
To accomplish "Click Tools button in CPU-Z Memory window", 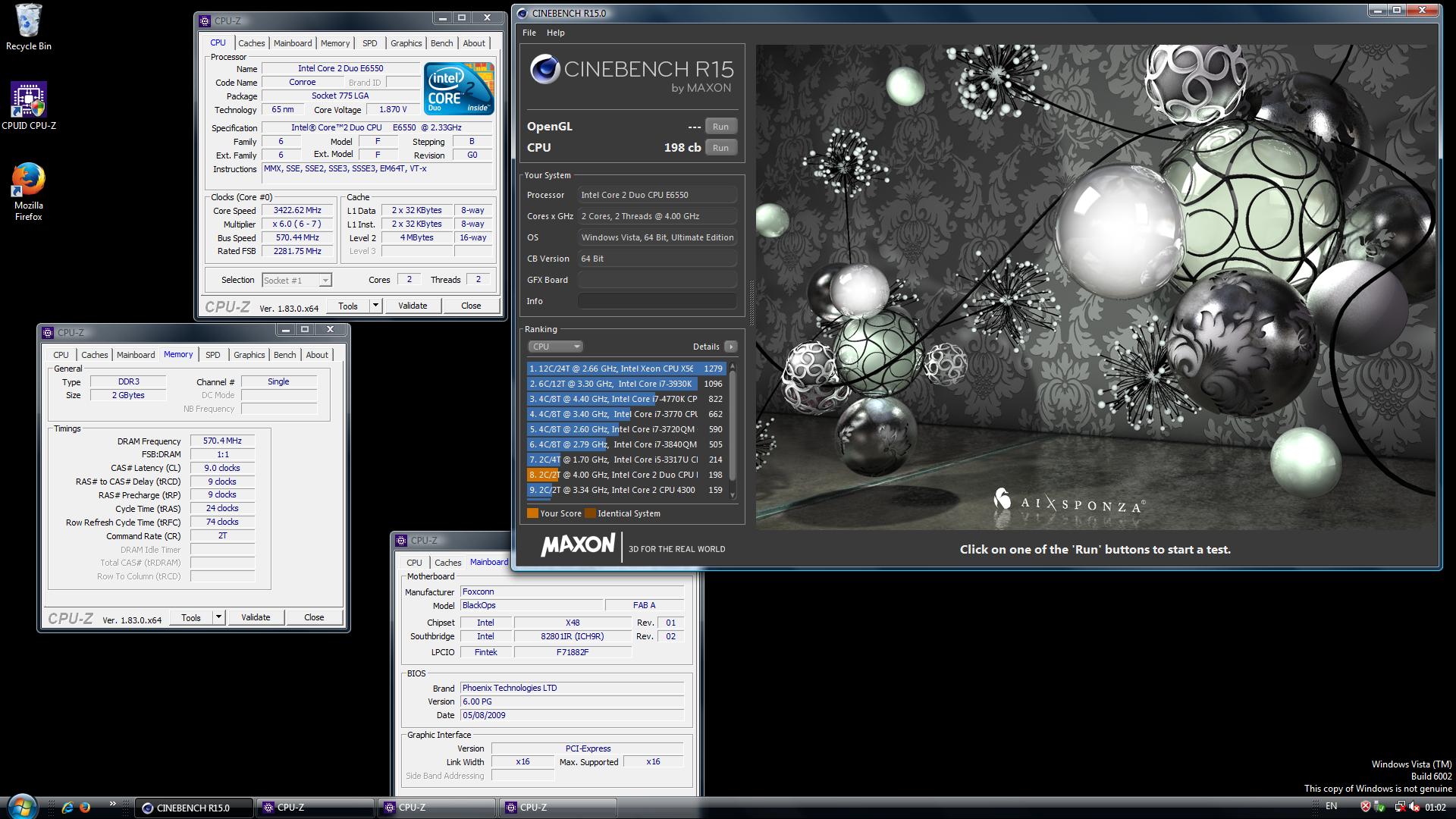I will coord(191,617).
